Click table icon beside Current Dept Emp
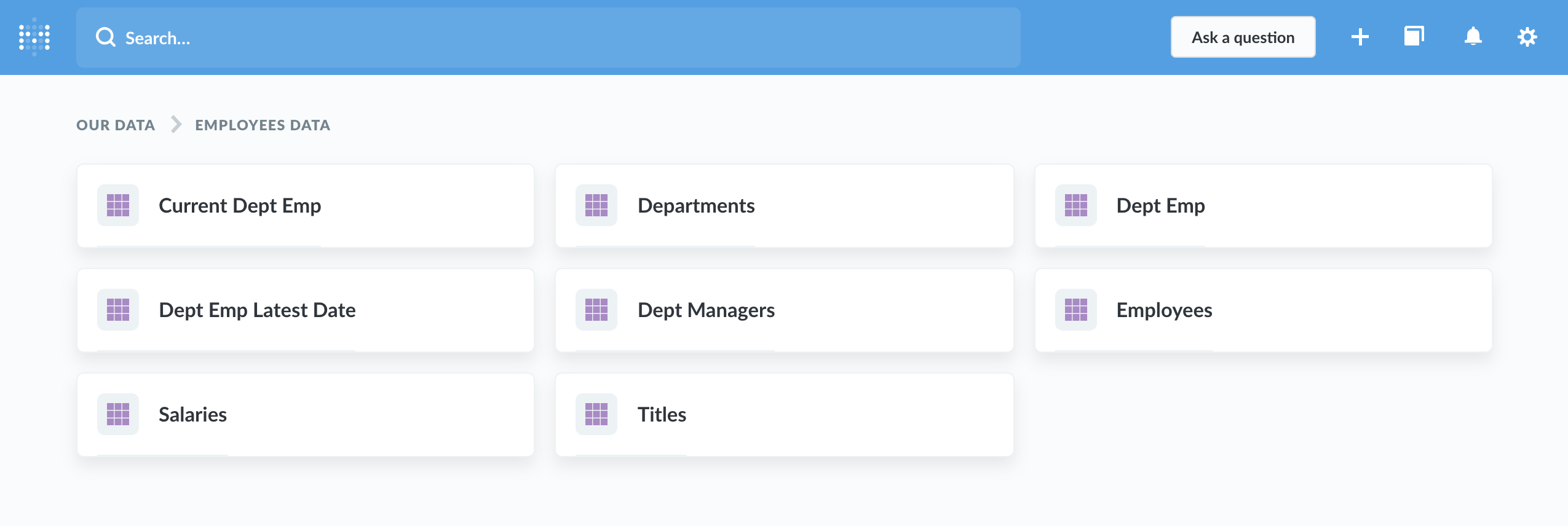Image resolution: width=1568 pixels, height=526 pixels. pos(118,205)
